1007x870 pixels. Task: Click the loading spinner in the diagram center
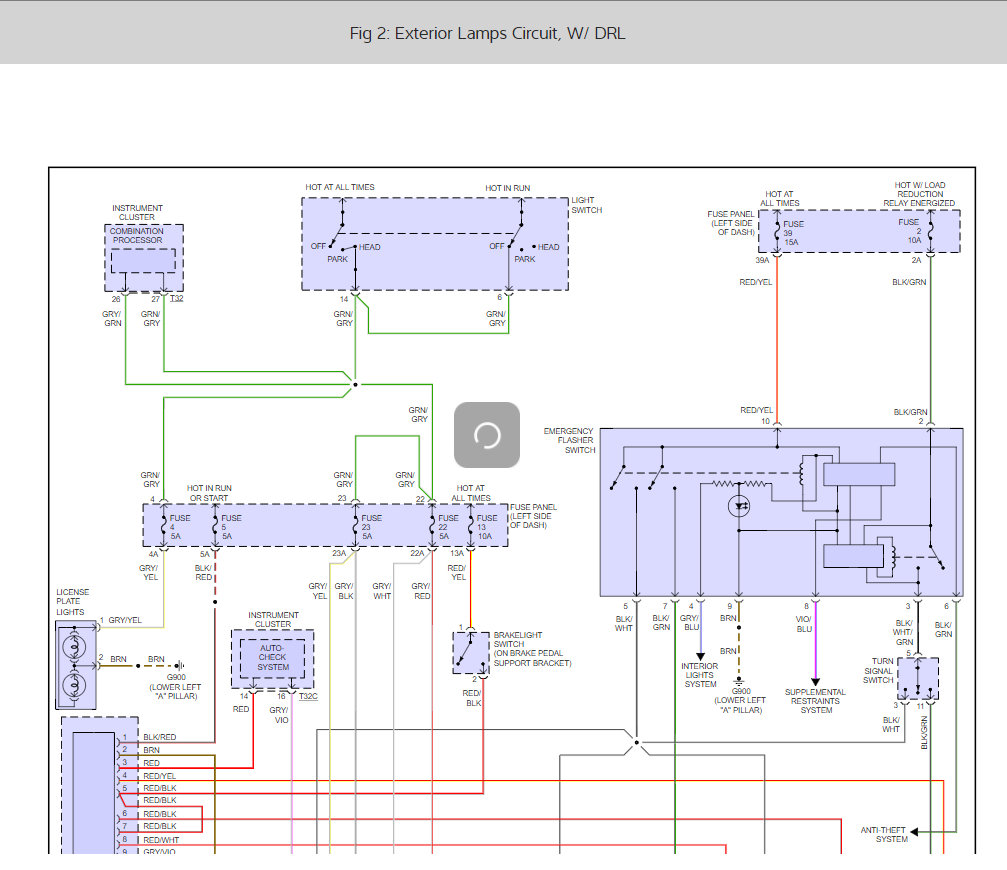point(487,435)
